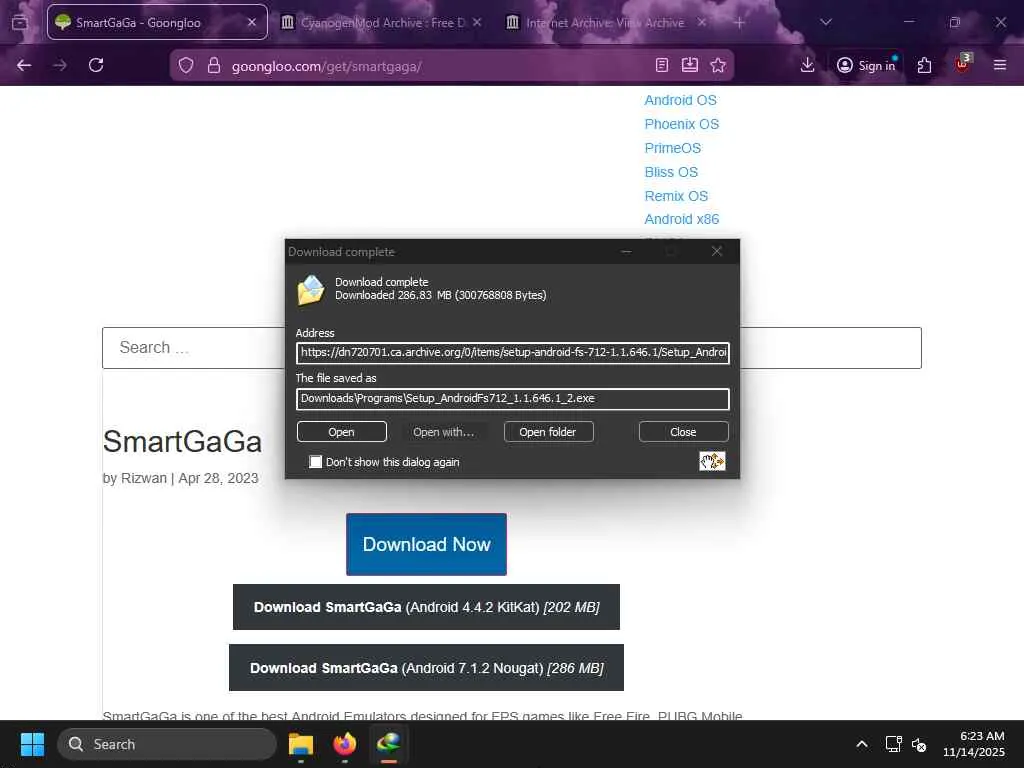This screenshot has height=768, width=1024.
Task: Open Firefox application menu
Action: [x=1000, y=65]
